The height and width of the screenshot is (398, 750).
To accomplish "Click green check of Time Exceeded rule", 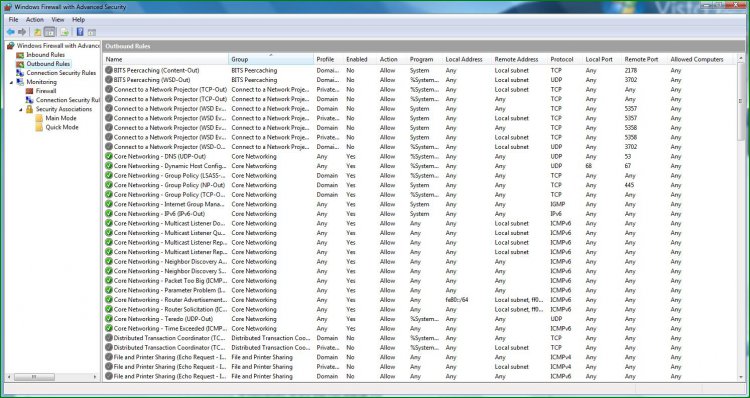I will pos(109,329).
